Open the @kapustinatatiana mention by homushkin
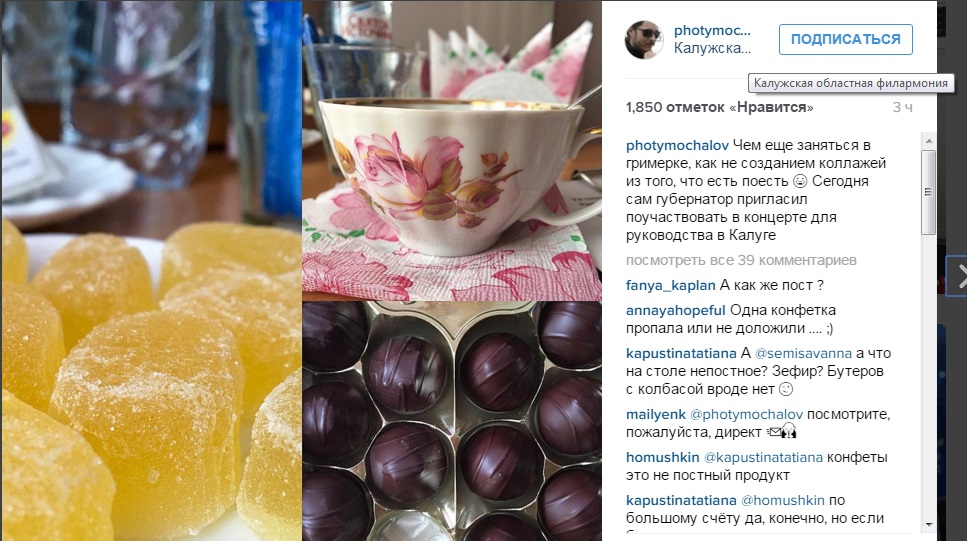This screenshot has width=967, height=541. click(763, 458)
